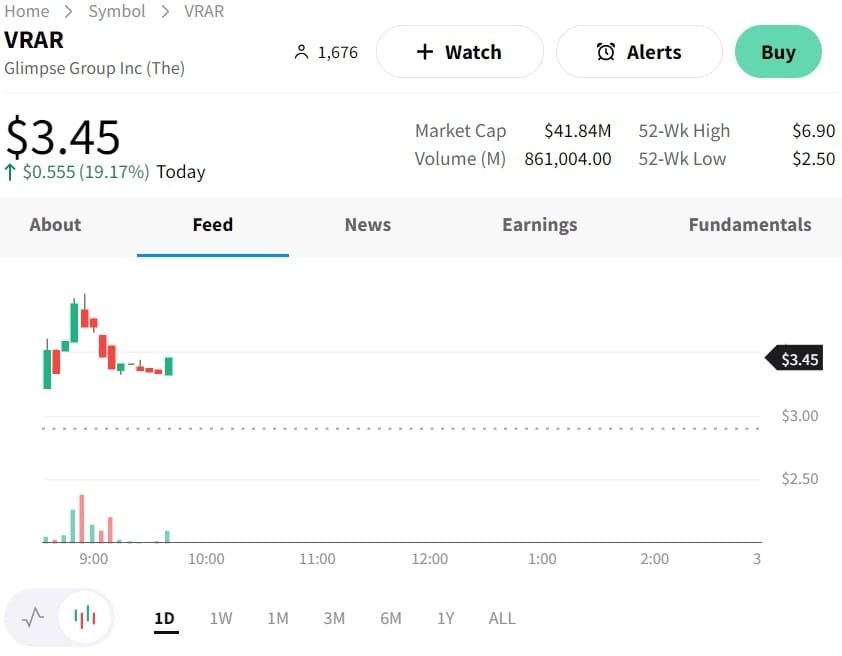The width and height of the screenshot is (842, 656).
Task: Select the 6M time range
Action: 390,618
